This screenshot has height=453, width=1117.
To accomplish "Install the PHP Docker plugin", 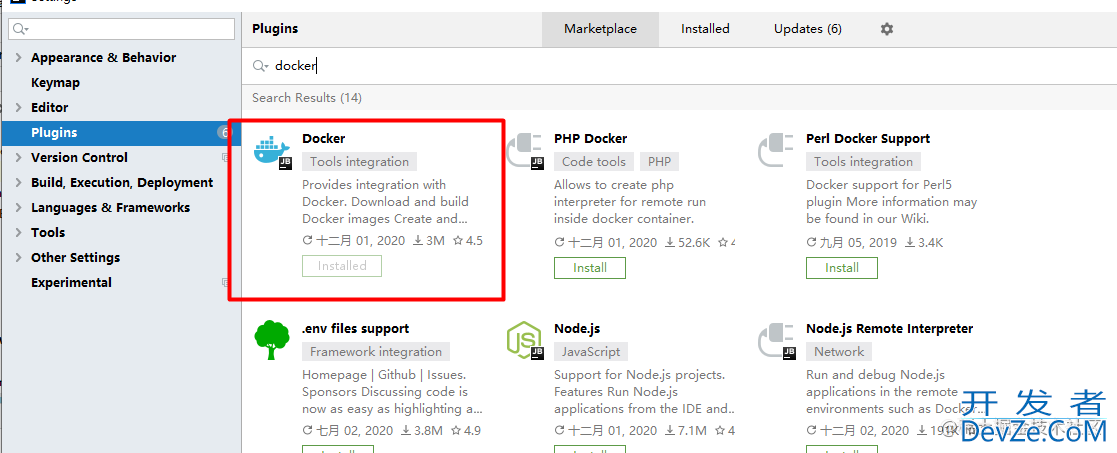I will pyautogui.click(x=590, y=268).
